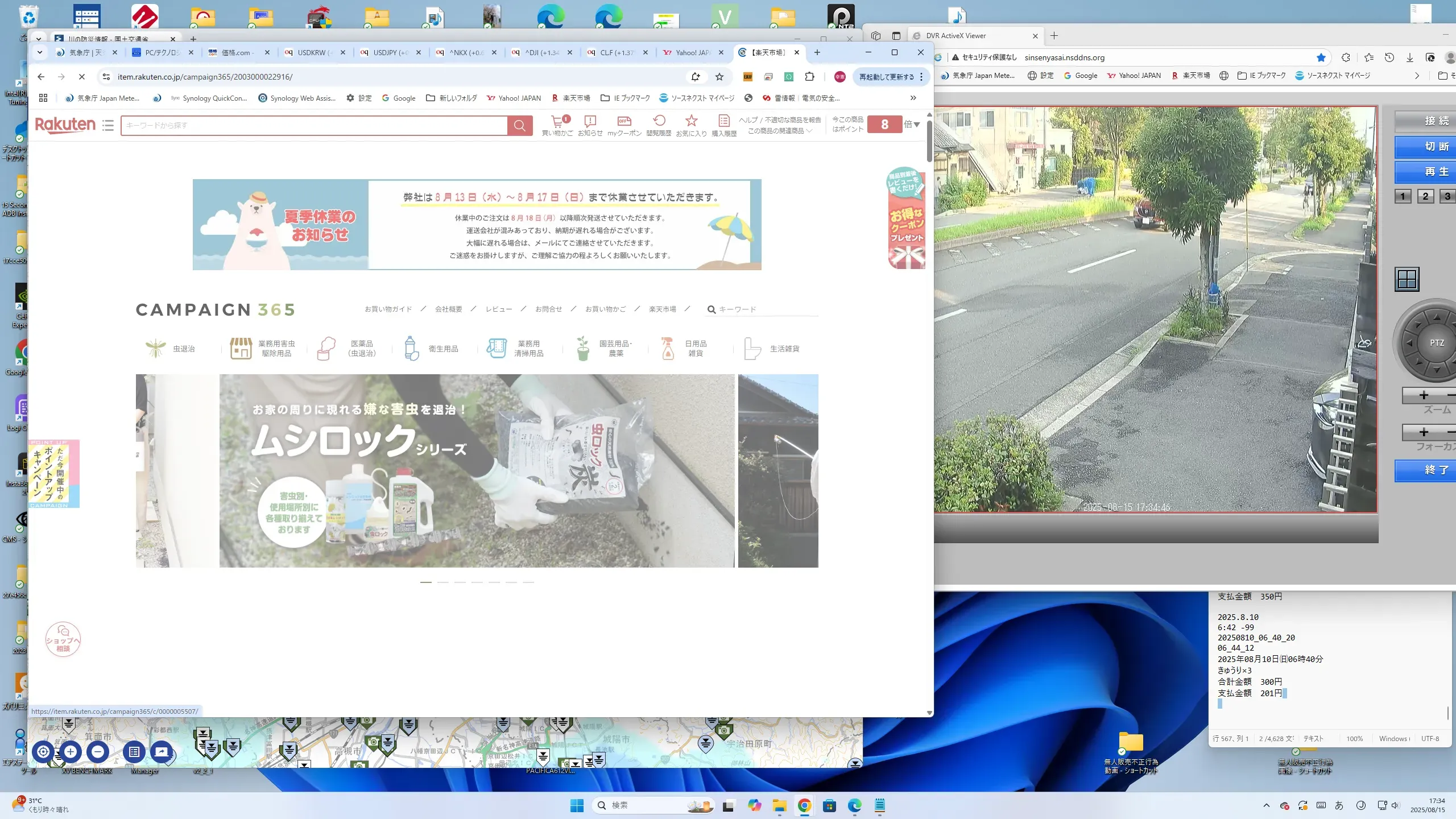The image size is (1456, 819).
Task: Open 閲覧履歴 browsing history icon
Action: (x=659, y=122)
